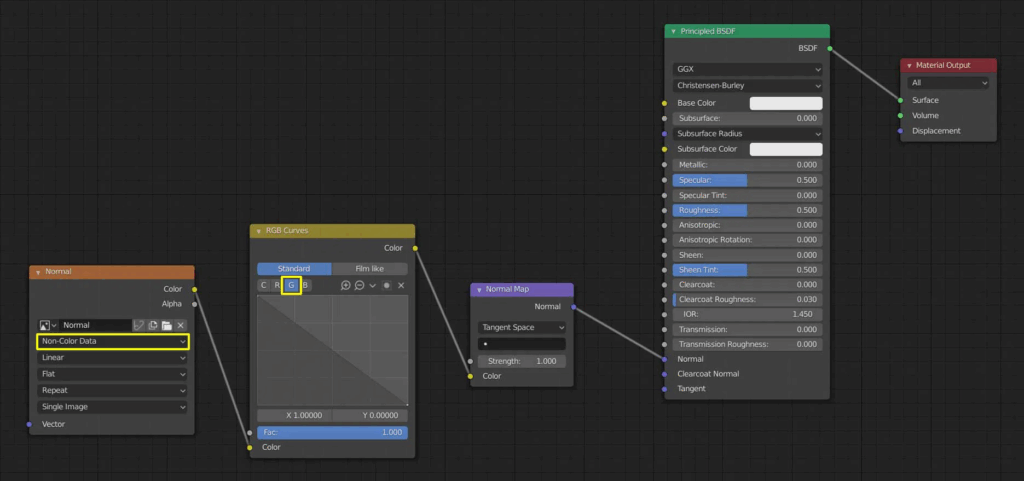Open the Base Color swatch
The height and width of the screenshot is (481, 1024).
(786, 103)
